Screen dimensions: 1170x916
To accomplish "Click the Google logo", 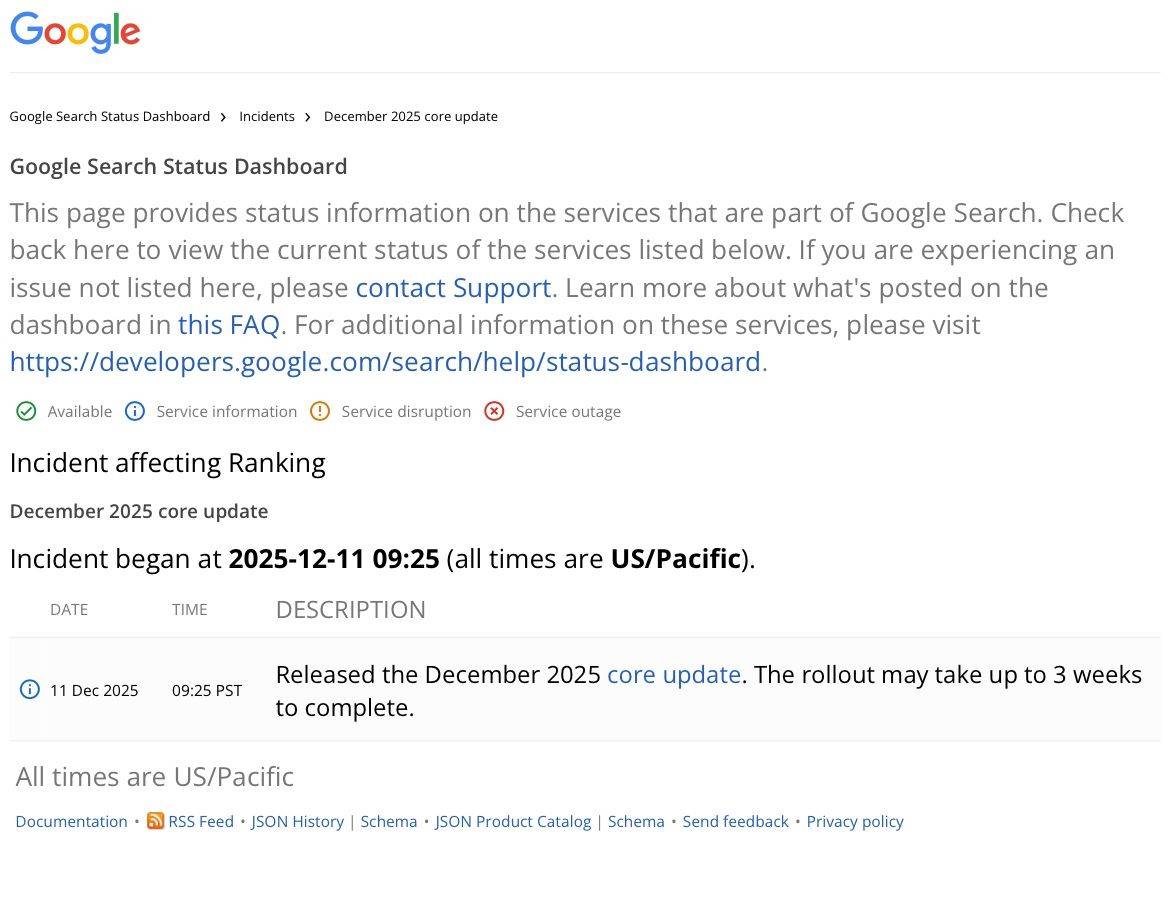I will (x=75, y=32).
